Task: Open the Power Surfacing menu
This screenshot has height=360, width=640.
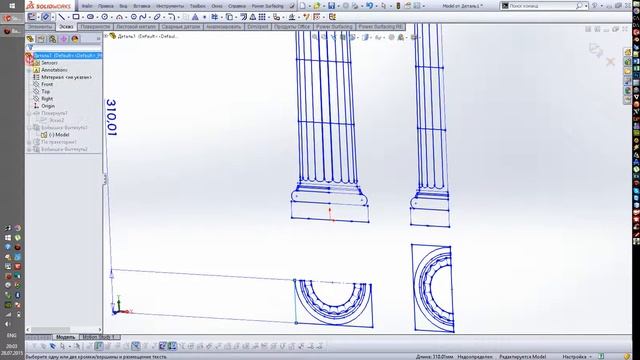Action: coord(267,6)
